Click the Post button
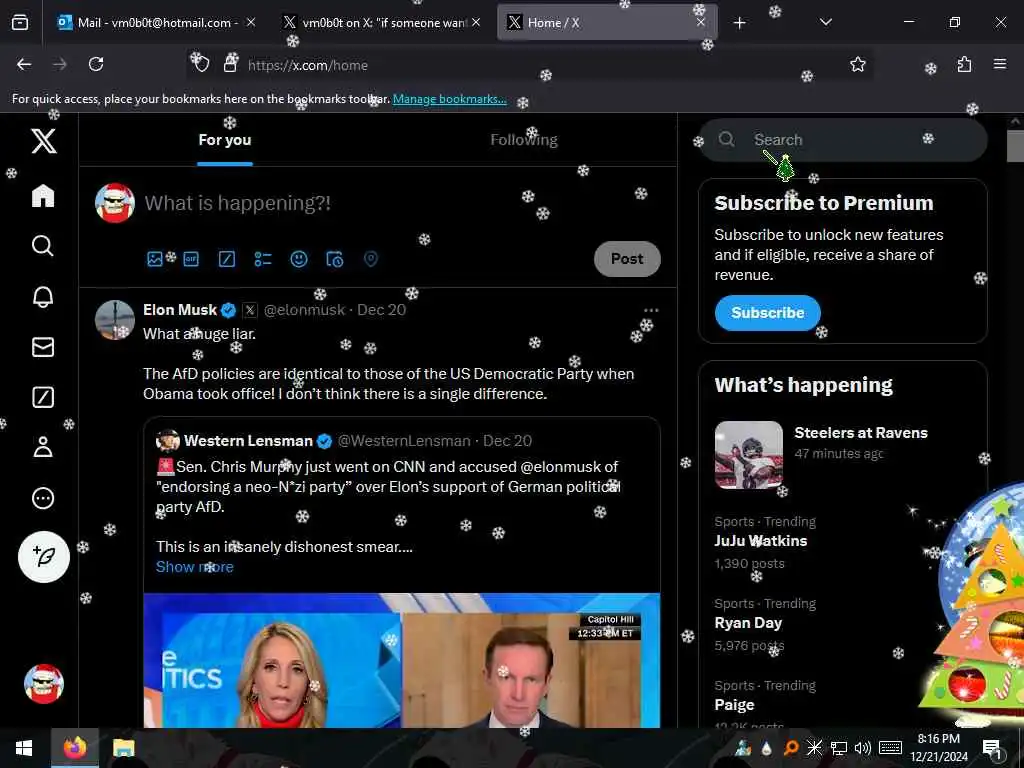 [627, 259]
